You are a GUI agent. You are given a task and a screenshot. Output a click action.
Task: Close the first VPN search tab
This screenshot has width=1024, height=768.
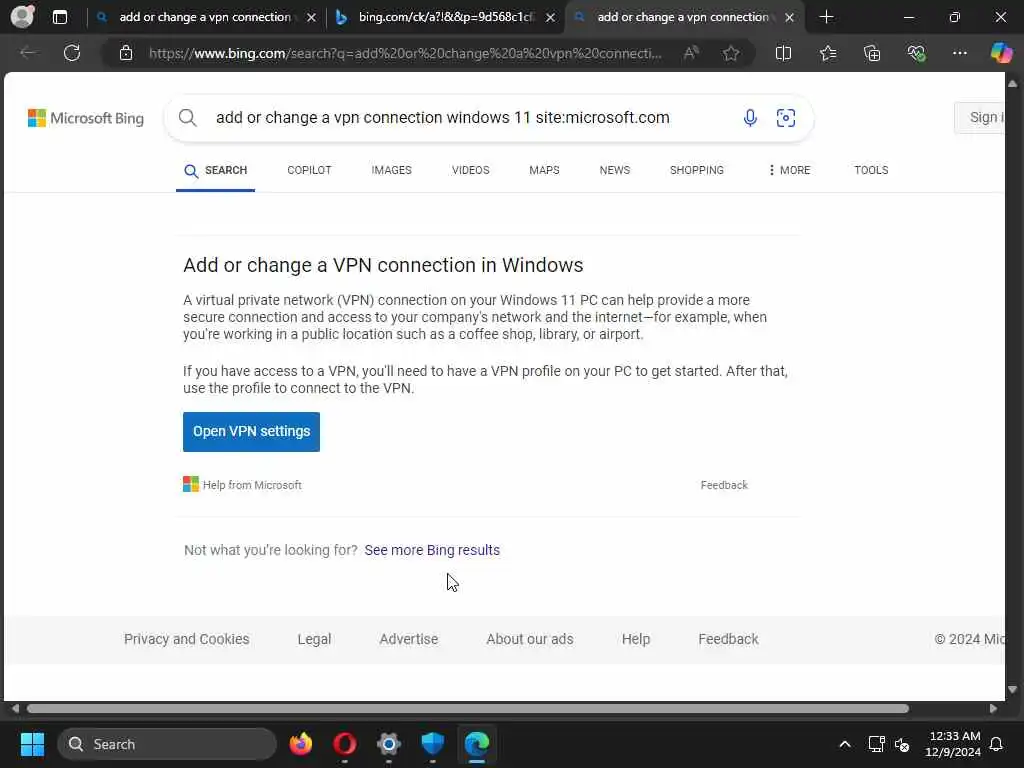tap(312, 18)
